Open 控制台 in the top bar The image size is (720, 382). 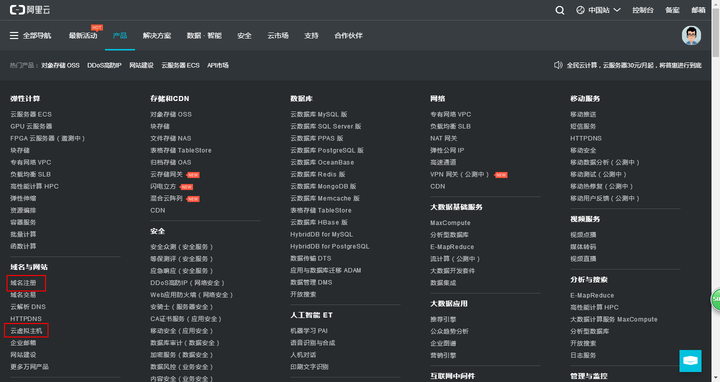coord(643,10)
